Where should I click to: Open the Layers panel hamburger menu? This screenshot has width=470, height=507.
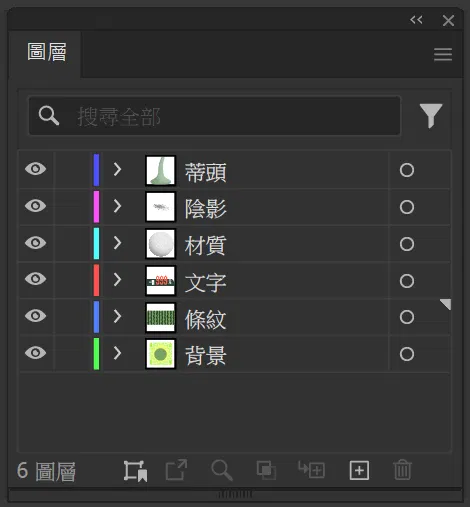click(x=443, y=54)
